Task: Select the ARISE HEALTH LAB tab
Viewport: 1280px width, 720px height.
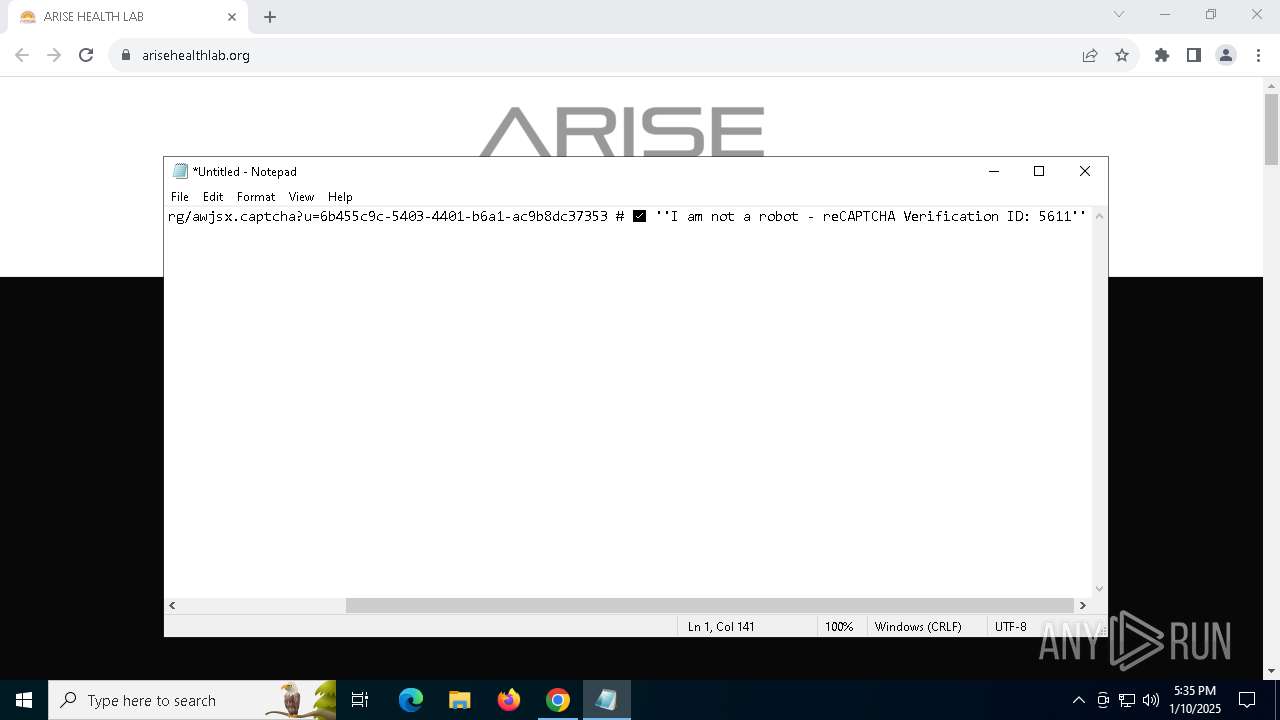Action: 127,17
